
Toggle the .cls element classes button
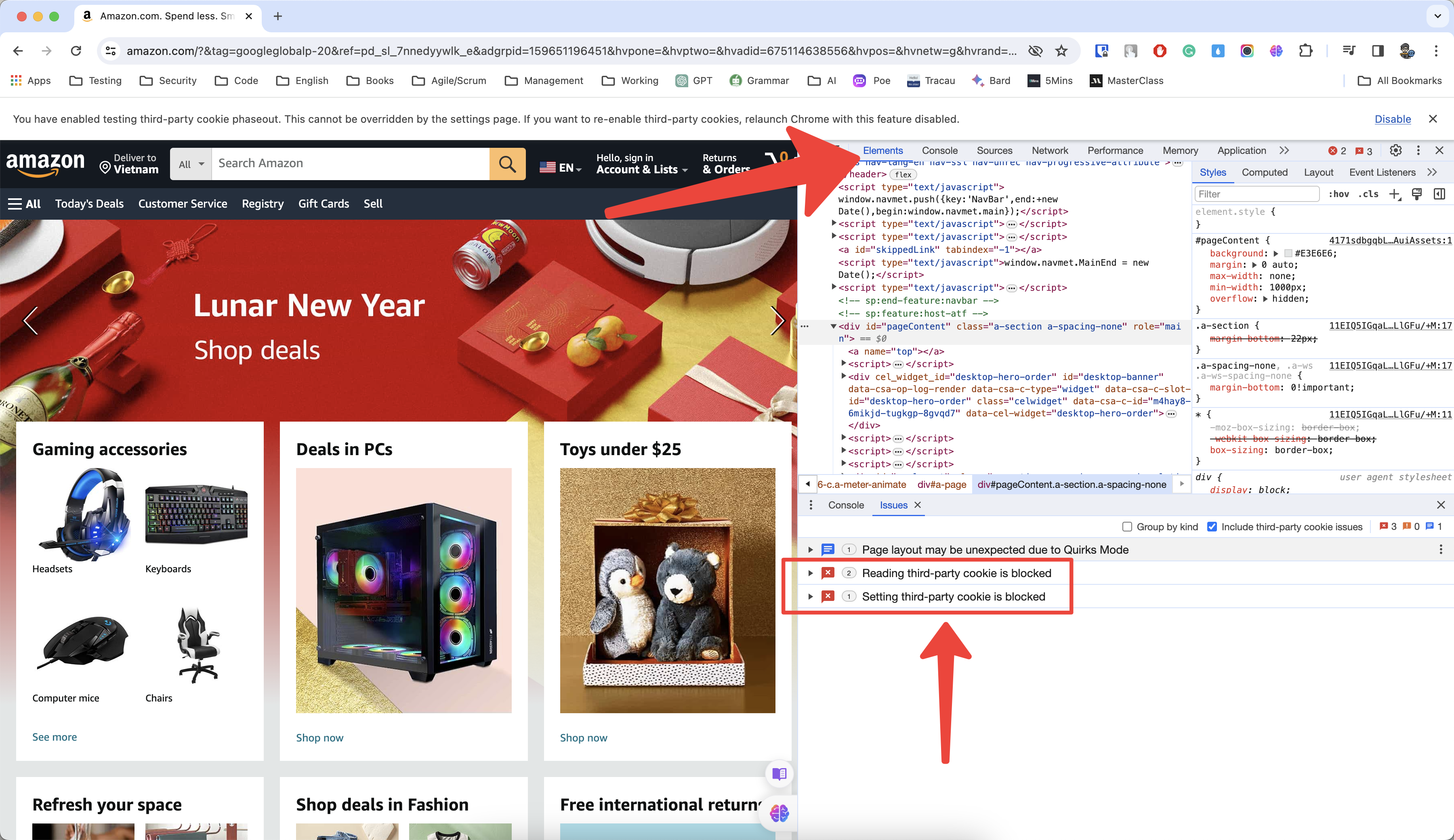pyautogui.click(x=1369, y=194)
